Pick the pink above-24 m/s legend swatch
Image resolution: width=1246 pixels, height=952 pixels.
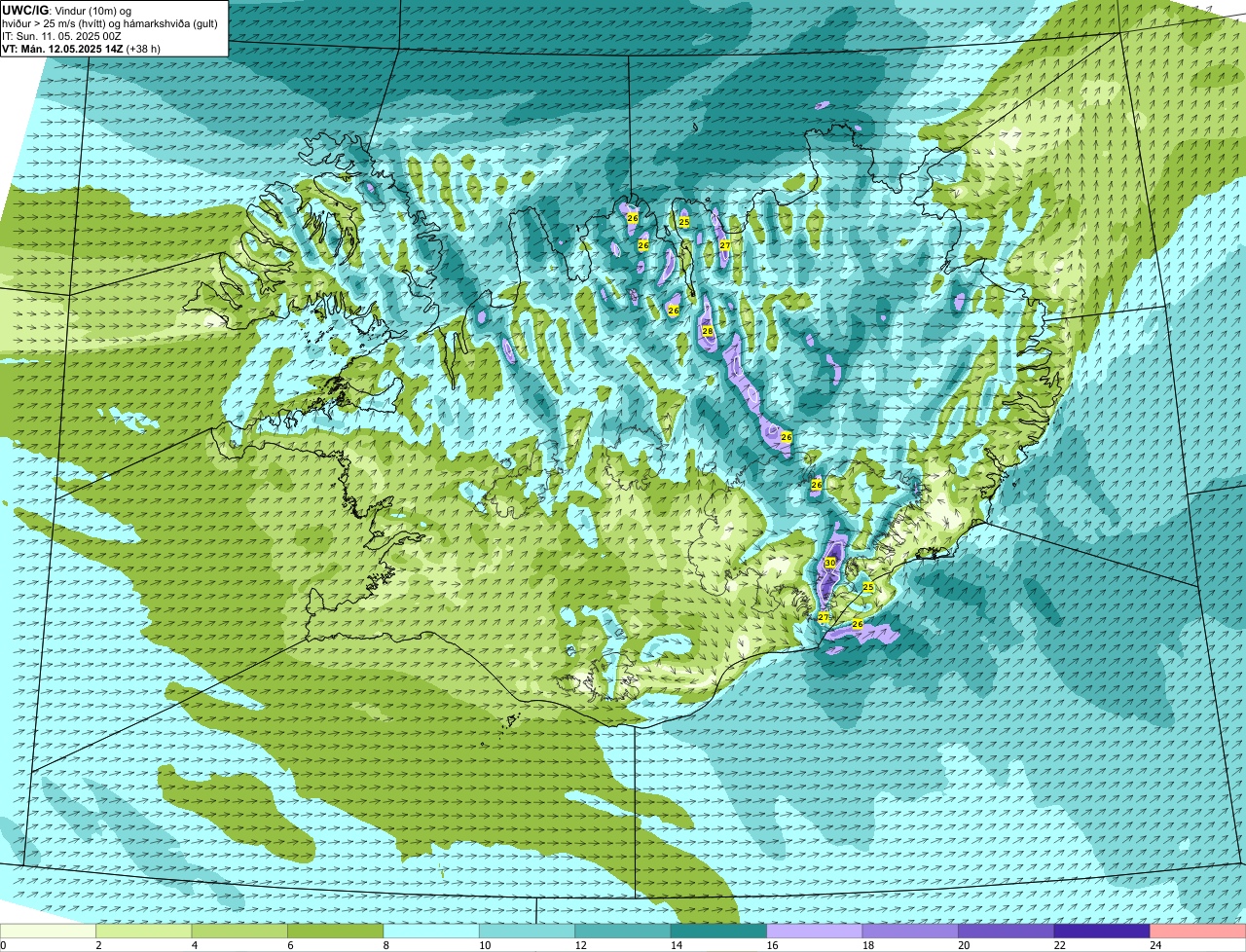point(1198,931)
